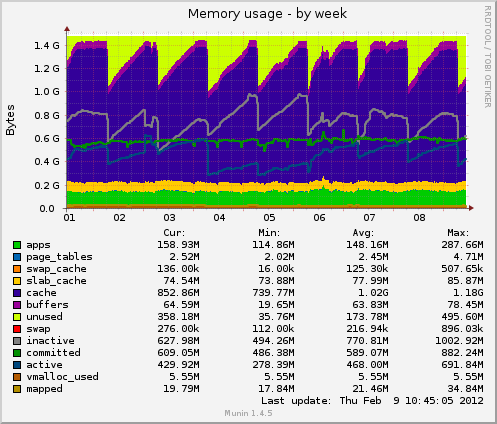Screen dimensions: 497x424
Task: Click the 0.6 G y-axis tick label
Action: (x=47, y=138)
